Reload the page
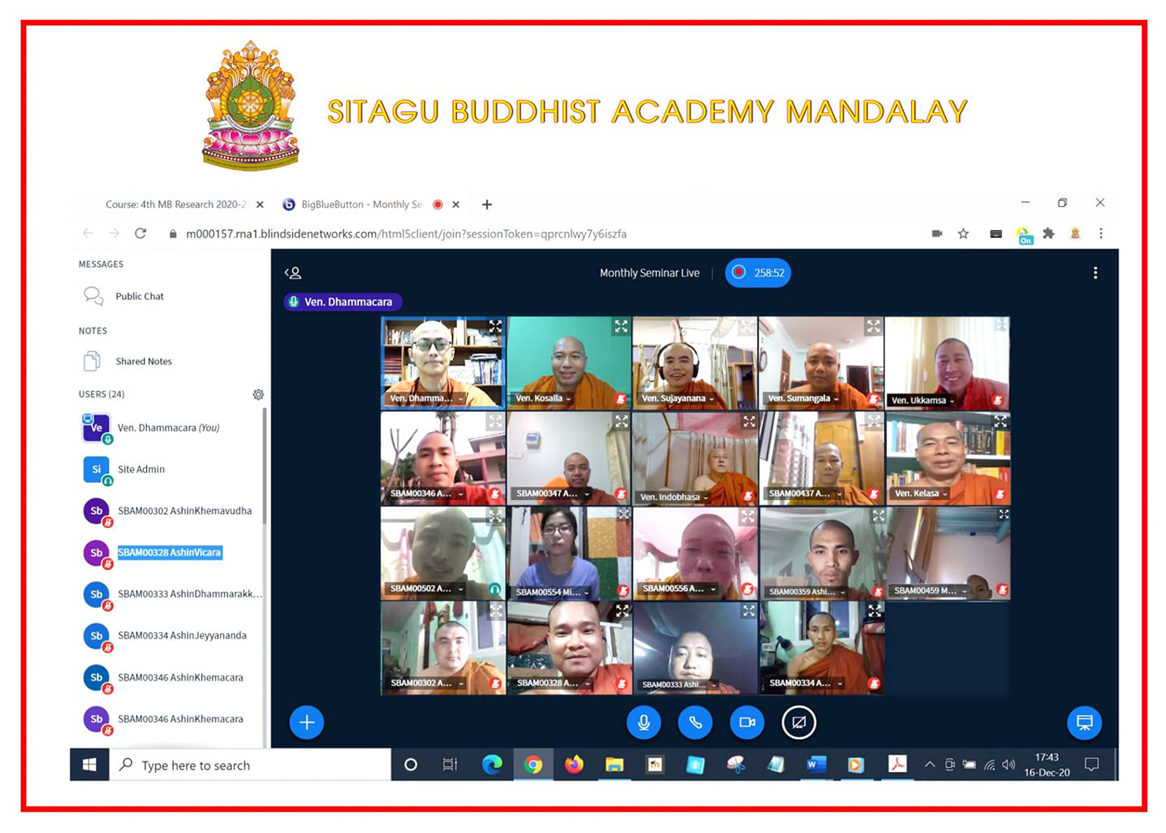Image resolution: width=1166 pixels, height=833 pixels. pyautogui.click(x=140, y=234)
